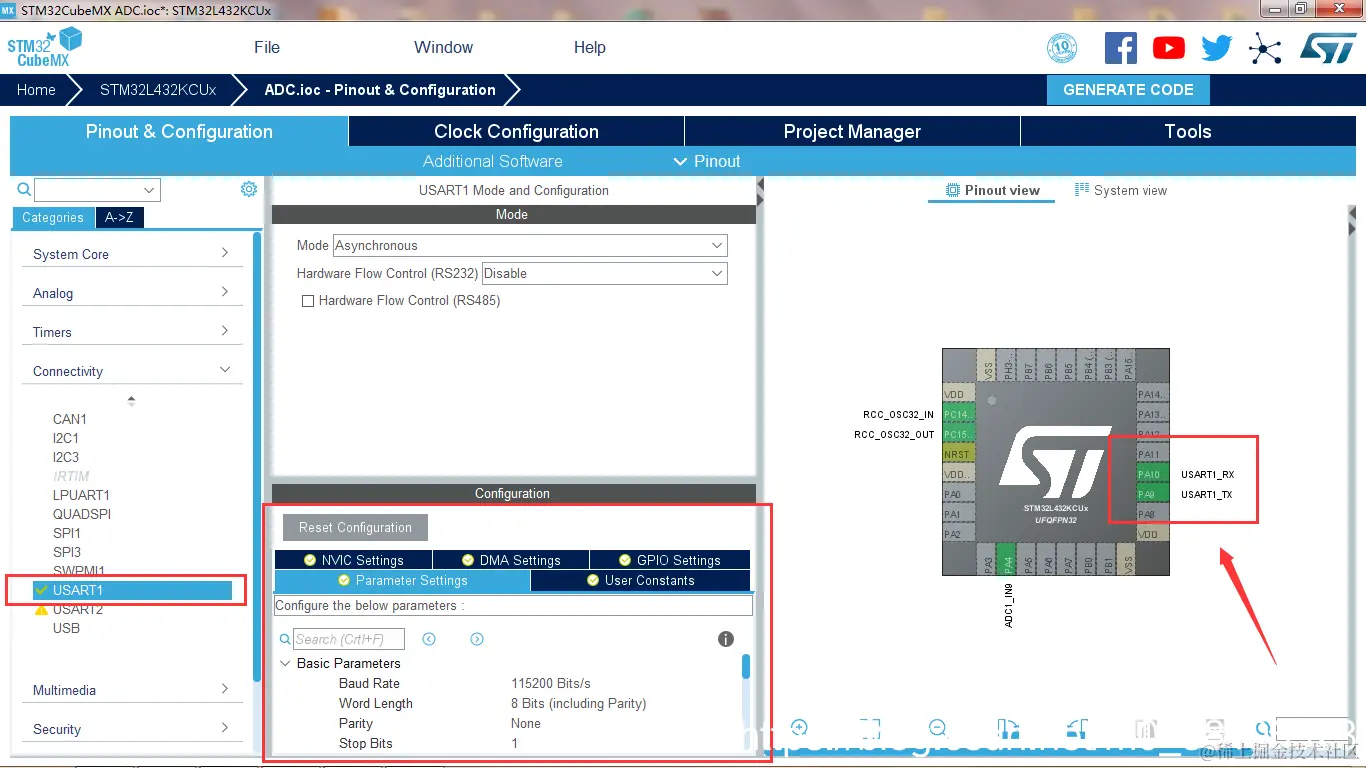Image resolution: width=1366 pixels, height=768 pixels.
Task: Click the 10-year anniversary badge icon
Action: click(1062, 48)
